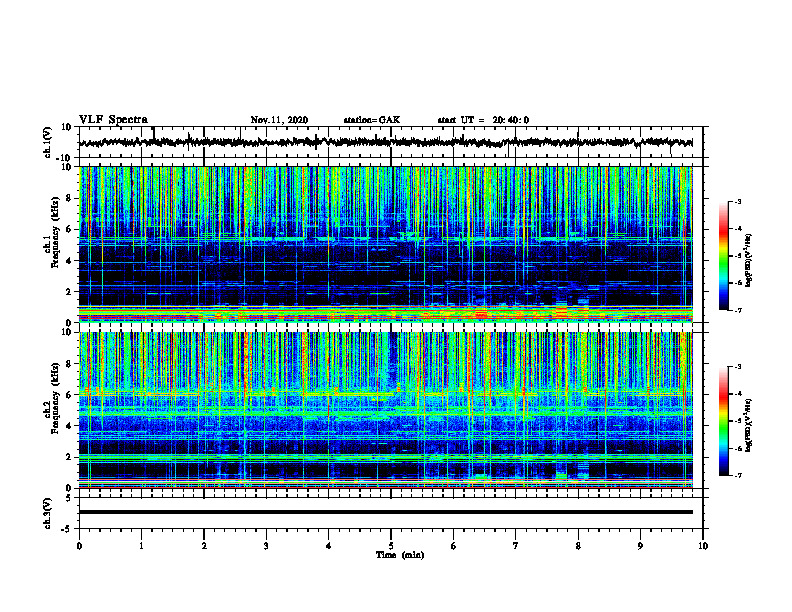Click the "-3" label on ch.1 colorbar
Viewport: 792px width, 612px height.
click(737, 201)
